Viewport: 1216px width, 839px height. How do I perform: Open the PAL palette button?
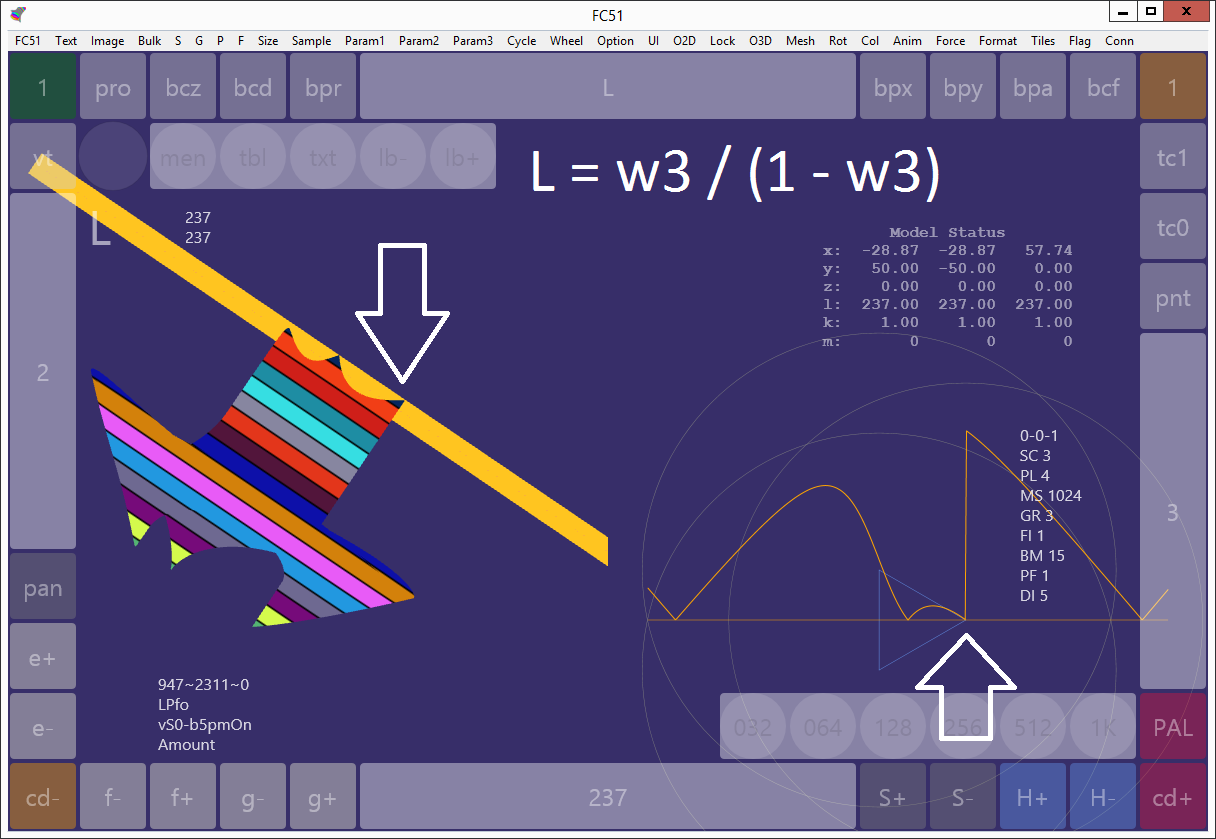[x=1173, y=727]
